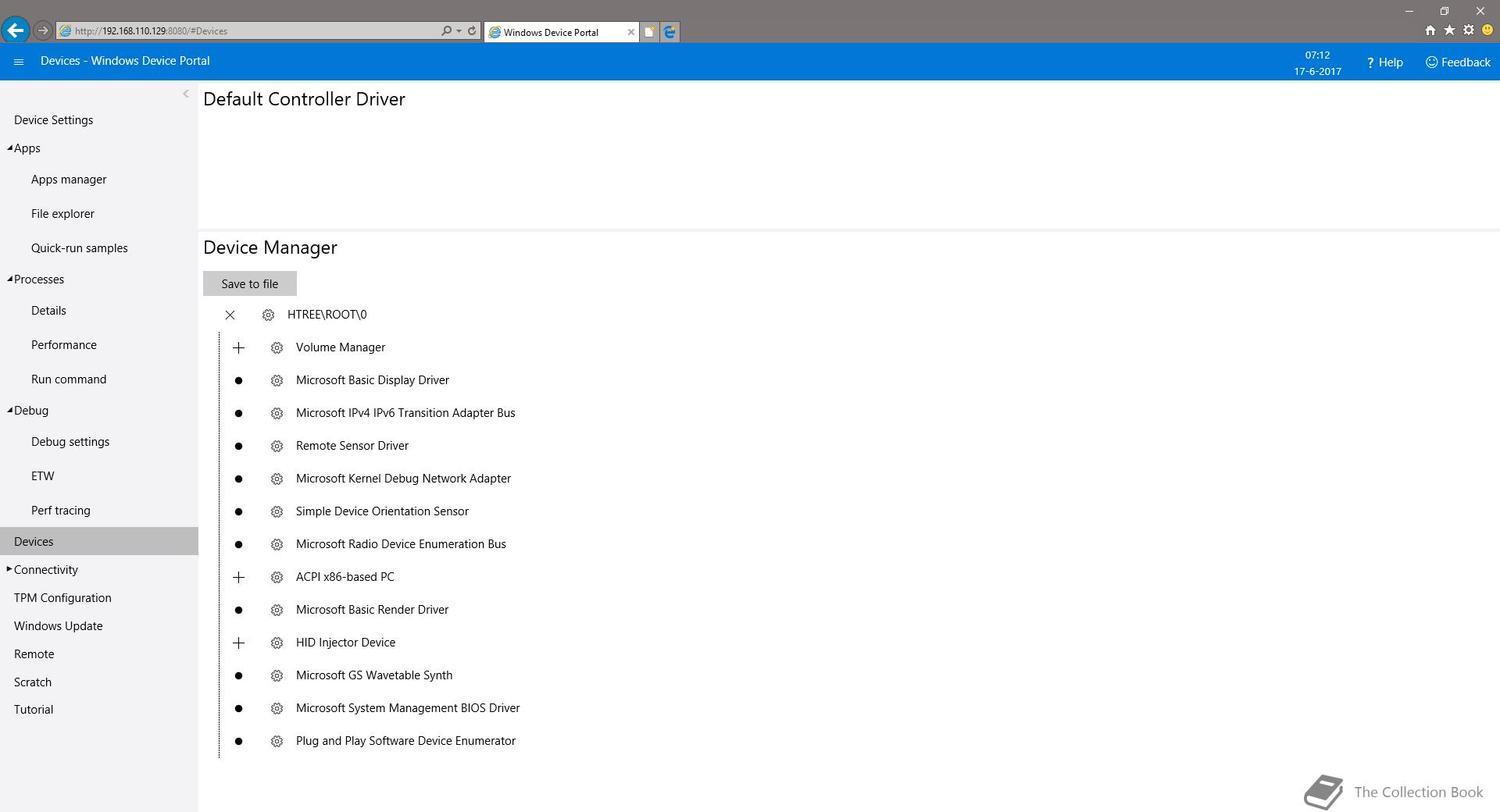Image resolution: width=1500 pixels, height=812 pixels.
Task: Expand the Volume Manager node
Action: click(239, 347)
